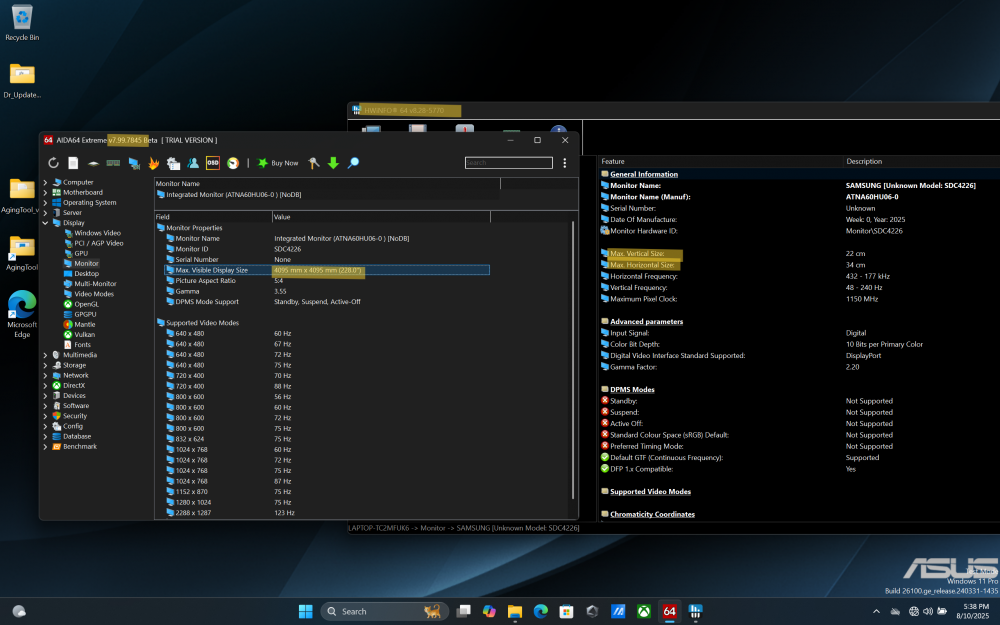Select the Max. Visible Display Size row
1000x625 pixels.
pyautogui.click(x=327, y=270)
